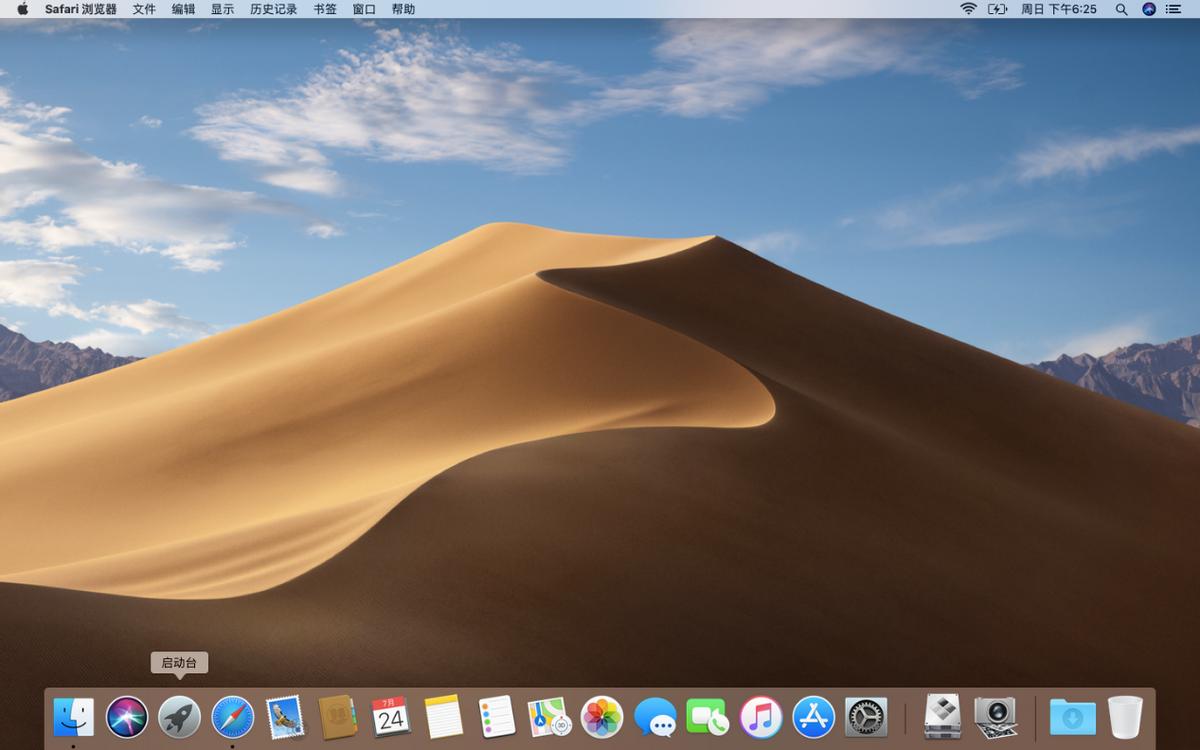Open the 历史记录 menu
Viewport: 1200px width, 750px height.
(272, 9)
